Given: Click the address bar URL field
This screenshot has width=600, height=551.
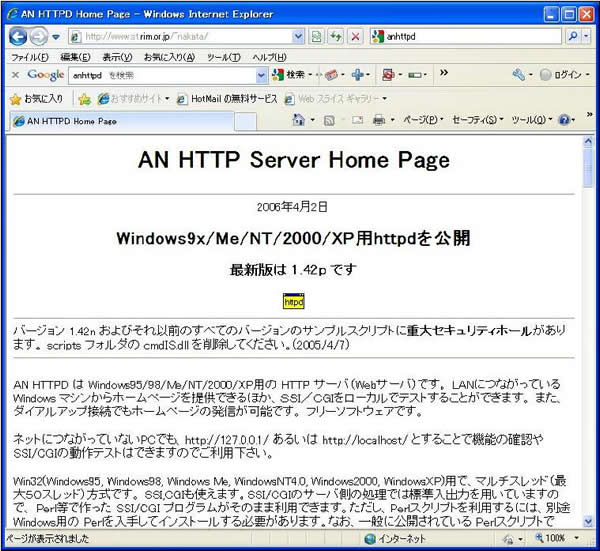Looking at the screenshot, I should tap(181, 37).
